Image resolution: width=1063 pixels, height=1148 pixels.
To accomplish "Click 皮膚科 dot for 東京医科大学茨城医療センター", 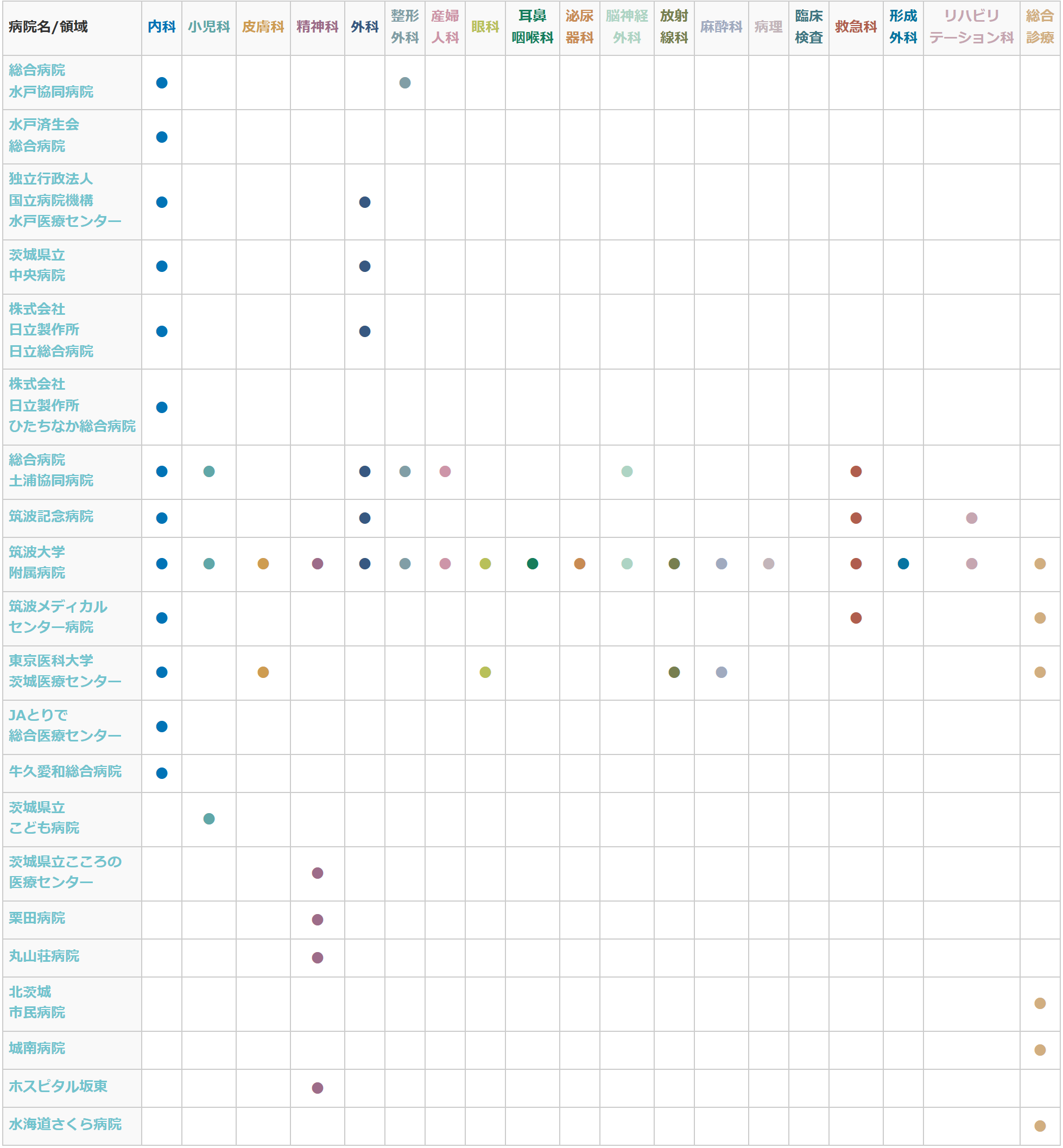I will pos(263,673).
